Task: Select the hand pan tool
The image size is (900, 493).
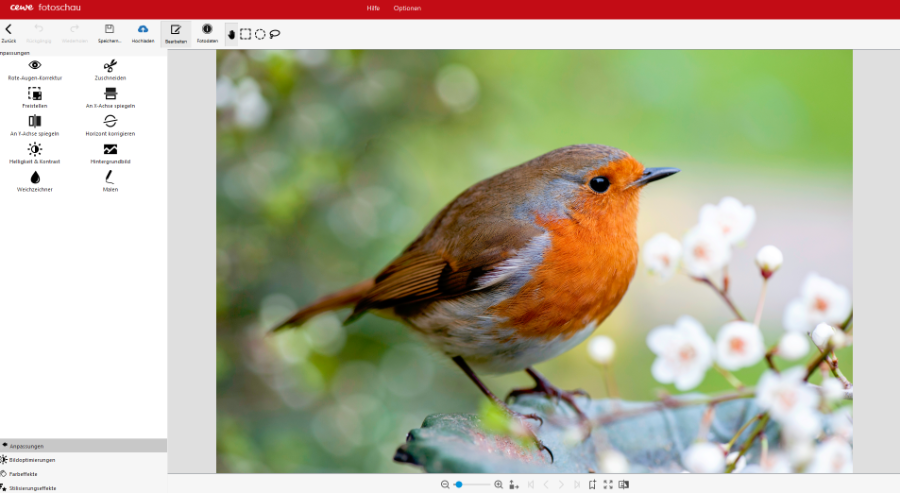Action: (231, 34)
